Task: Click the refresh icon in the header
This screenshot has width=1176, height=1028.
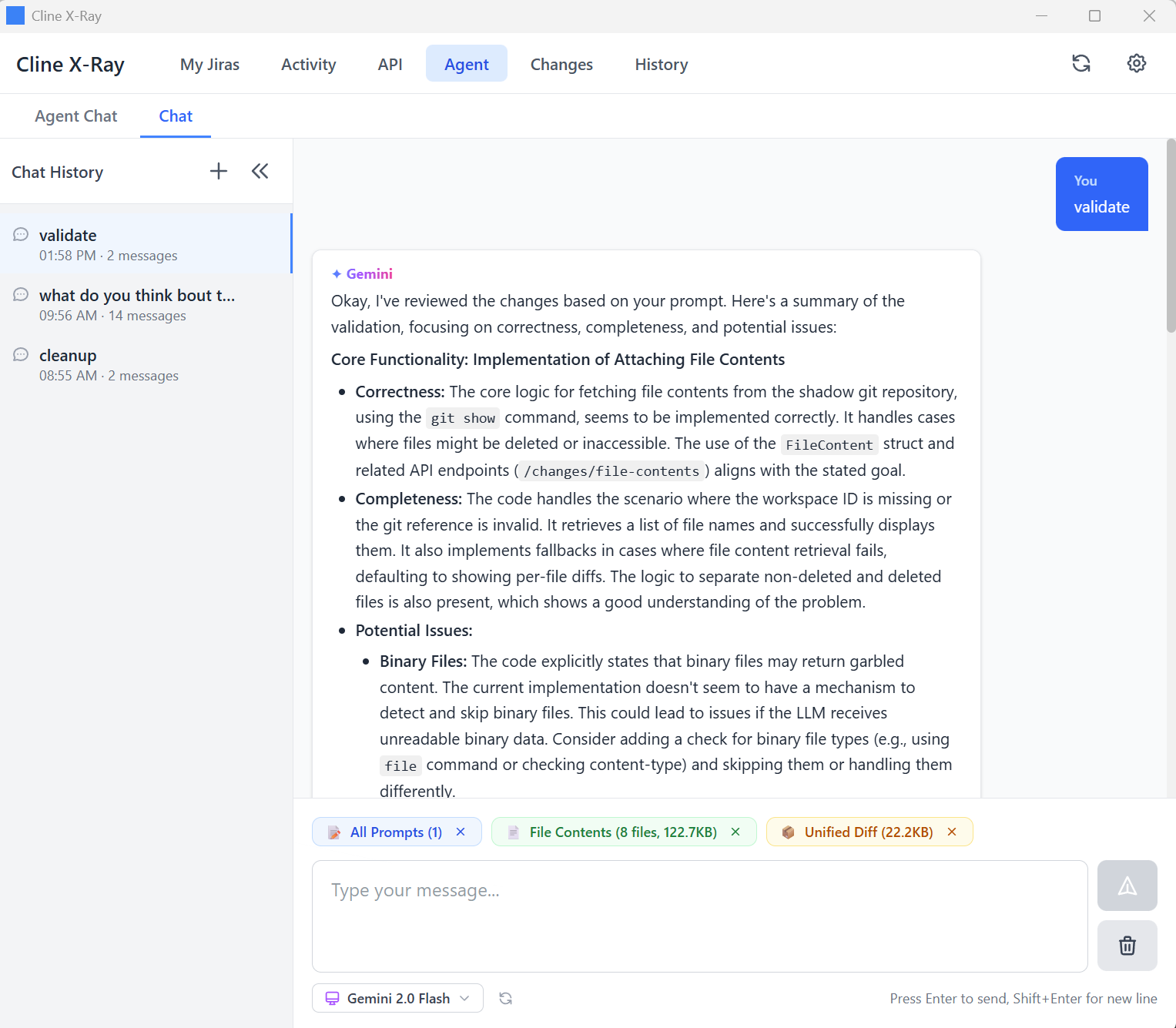Action: point(1081,63)
